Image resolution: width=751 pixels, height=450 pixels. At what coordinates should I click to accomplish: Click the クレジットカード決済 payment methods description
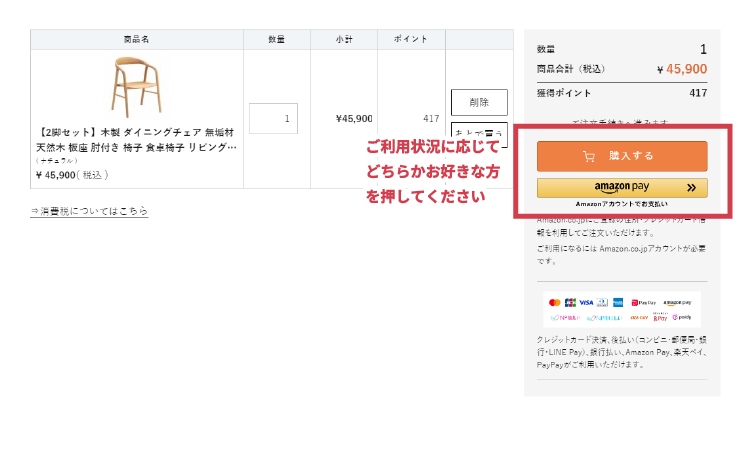click(x=622, y=352)
